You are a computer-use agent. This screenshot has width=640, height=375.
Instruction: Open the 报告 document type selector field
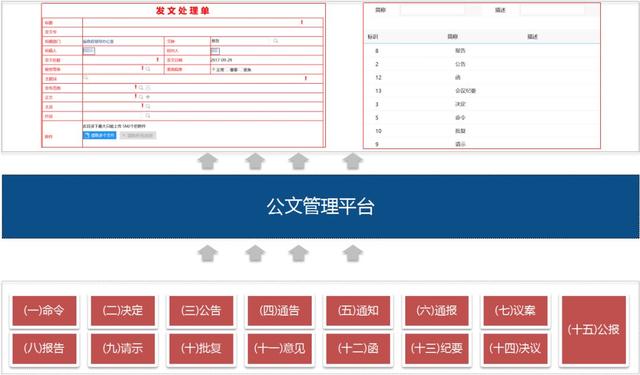(x=266, y=41)
